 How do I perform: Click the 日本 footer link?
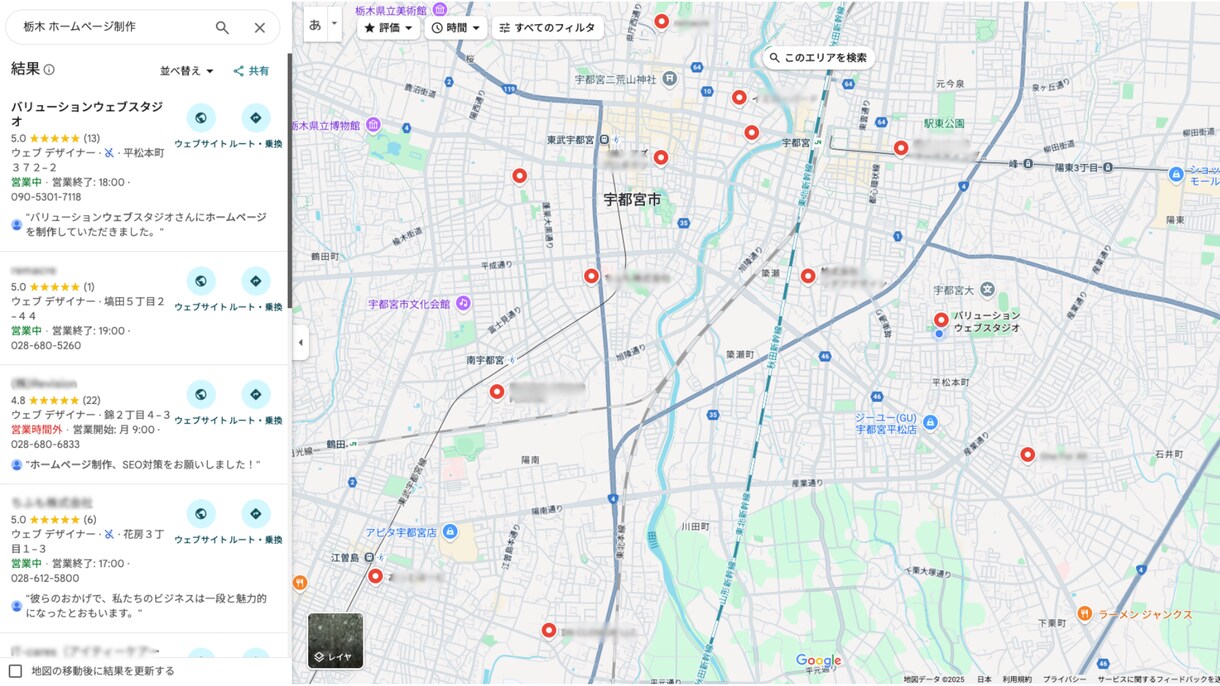[x=984, y=679]
